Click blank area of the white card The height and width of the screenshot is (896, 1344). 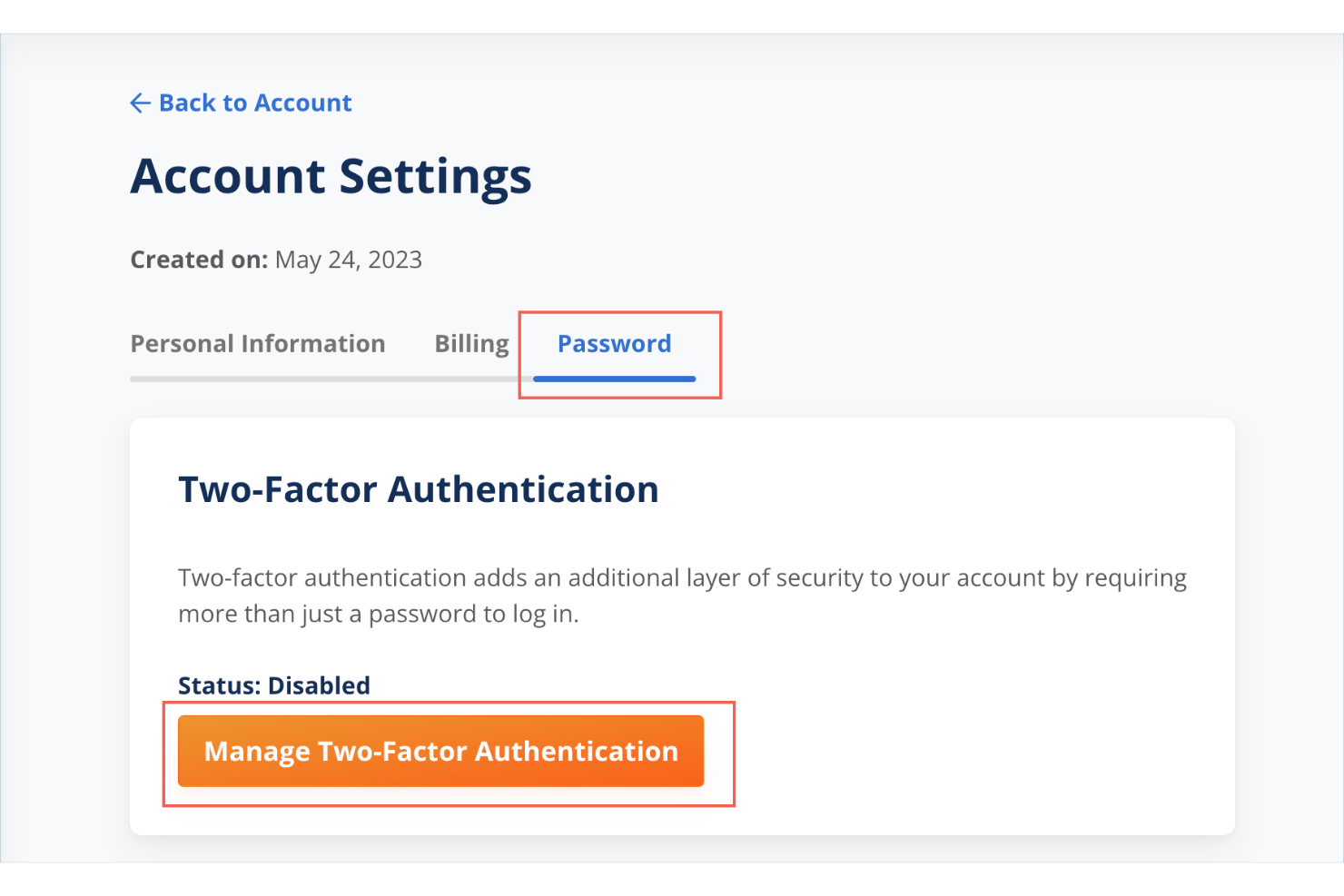981,726
